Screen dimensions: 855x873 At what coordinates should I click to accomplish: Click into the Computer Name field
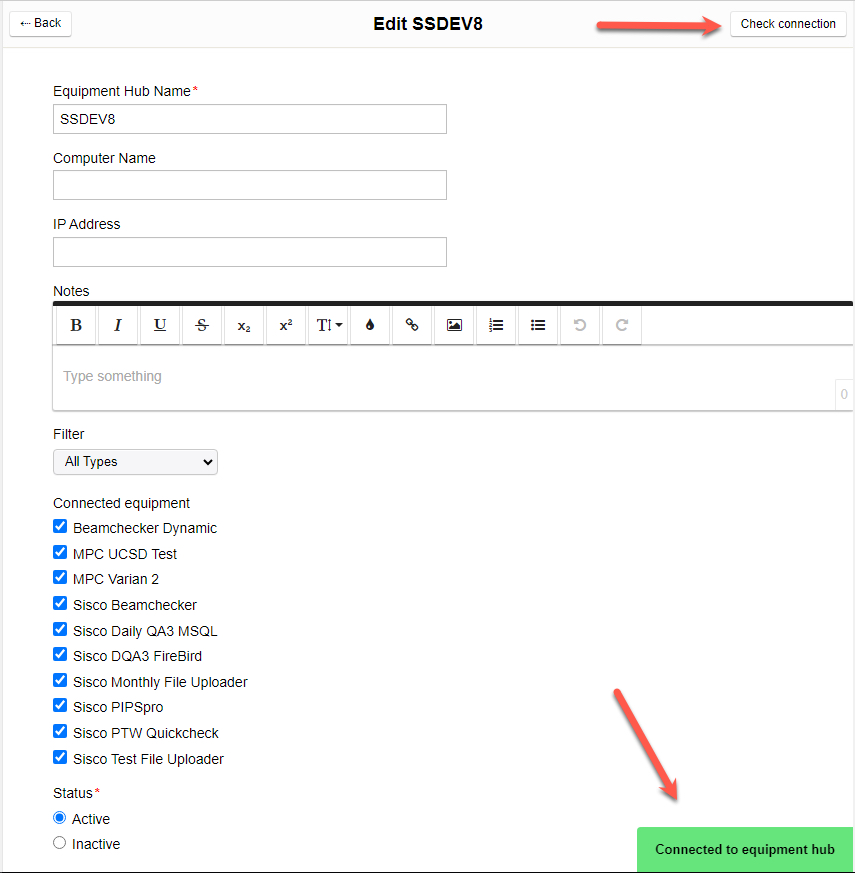[249, 185]
